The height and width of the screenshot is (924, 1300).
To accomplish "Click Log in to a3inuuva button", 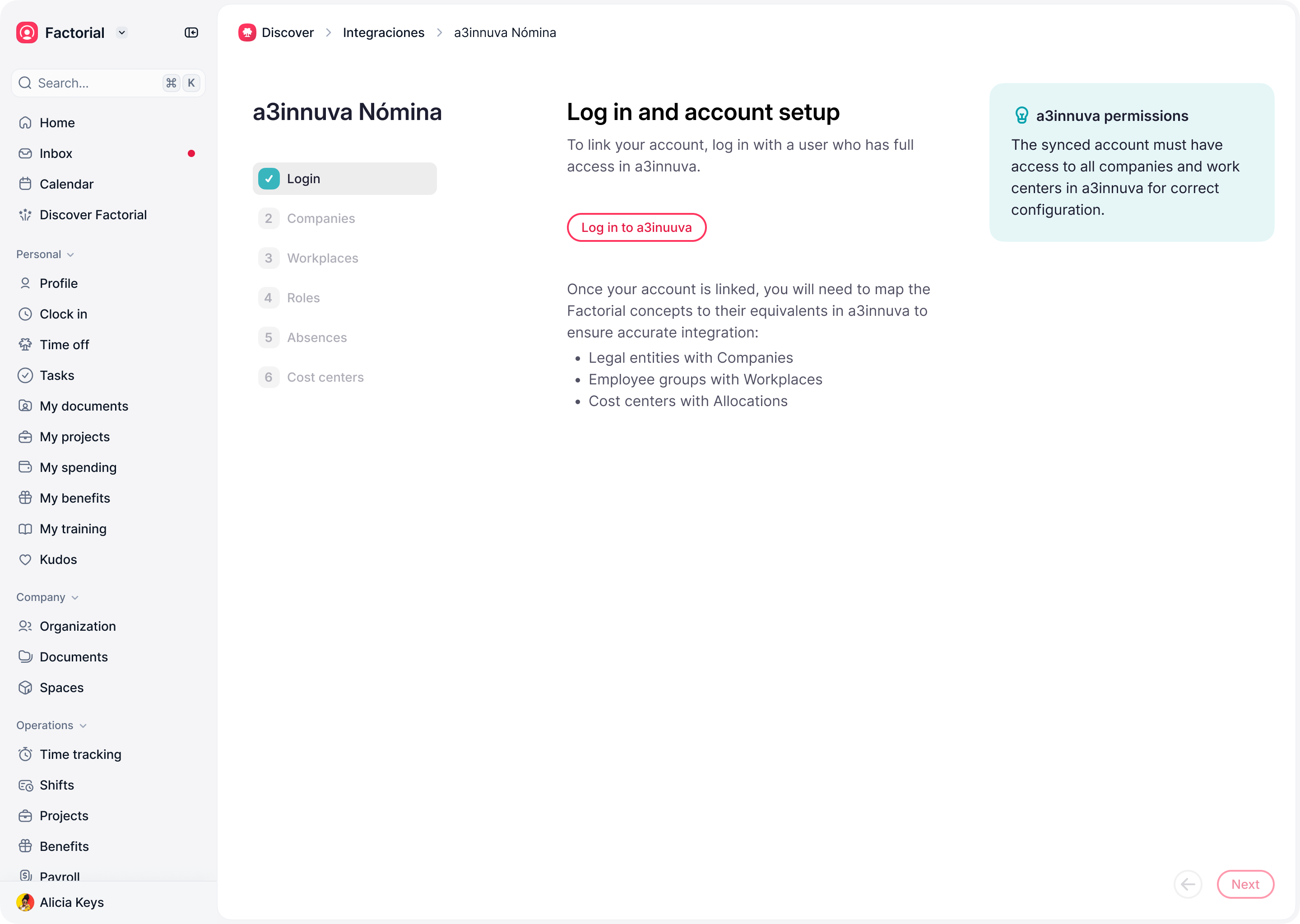I will pyautogui.click(x=636, y=227).
